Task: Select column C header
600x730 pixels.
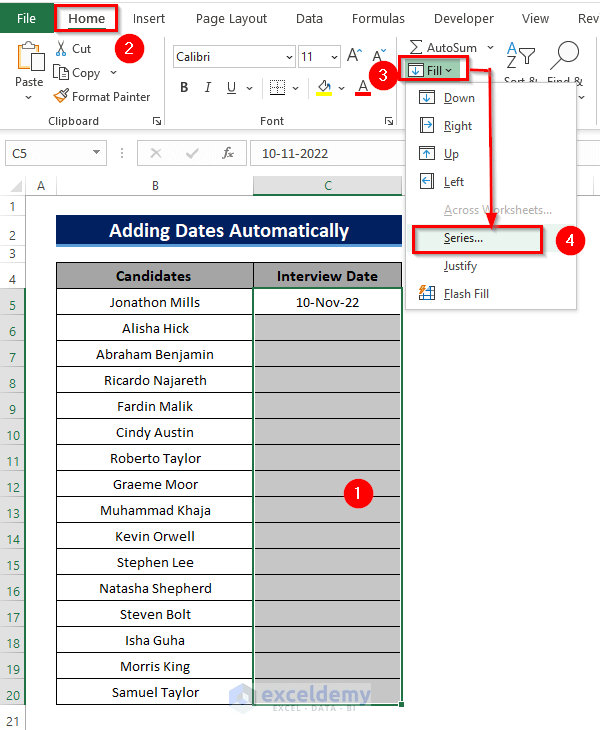Action: (x=328, y=186)
